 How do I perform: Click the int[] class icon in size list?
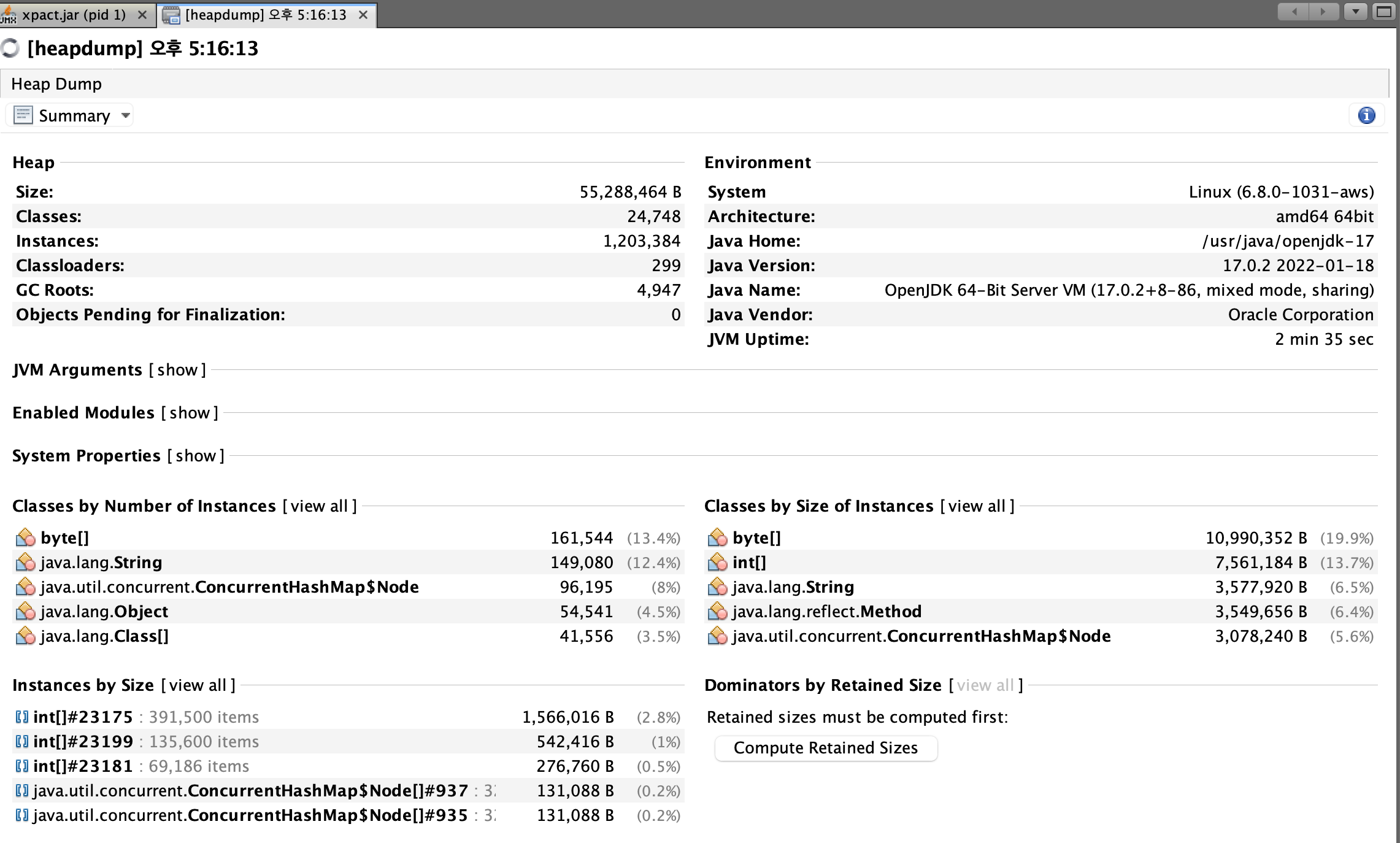pyautogui.click(x=717, y=563)
